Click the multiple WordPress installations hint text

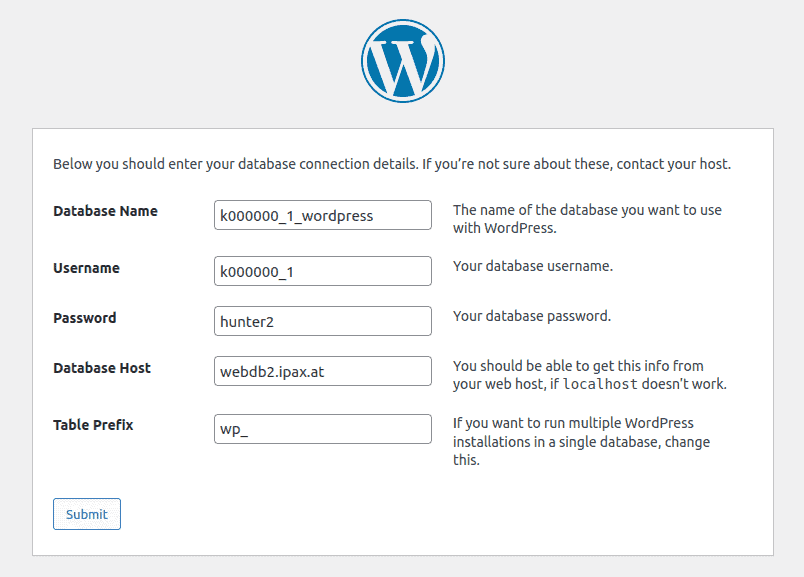click(x=587, y=442)
